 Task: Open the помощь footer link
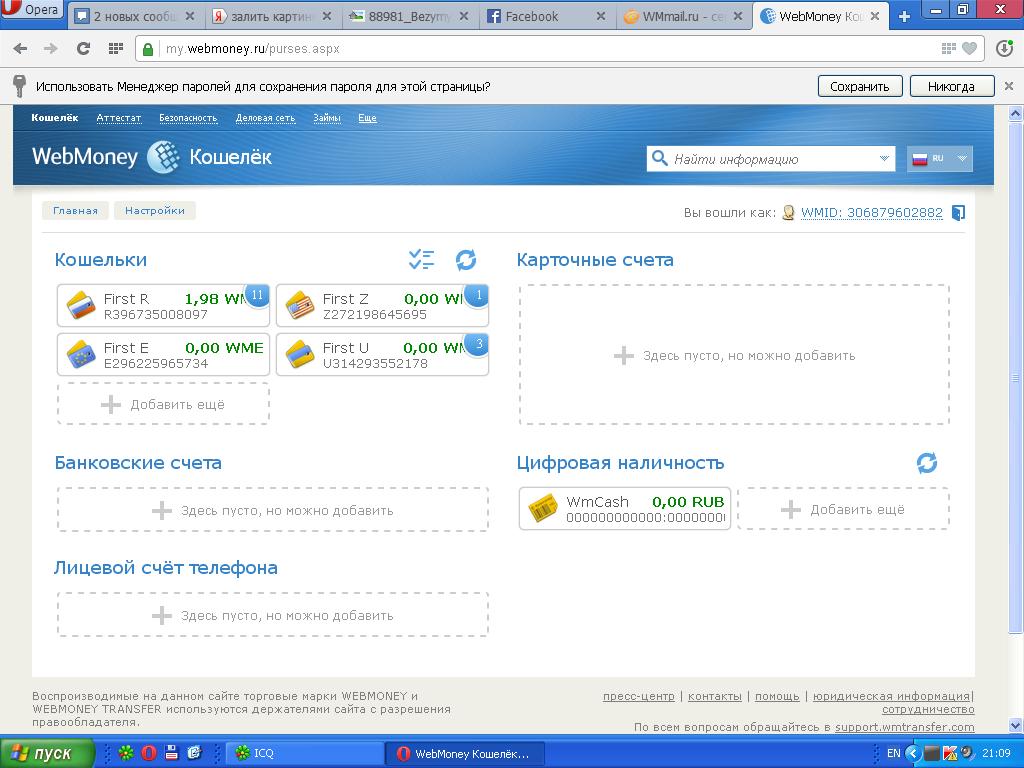tap(777, 696)
